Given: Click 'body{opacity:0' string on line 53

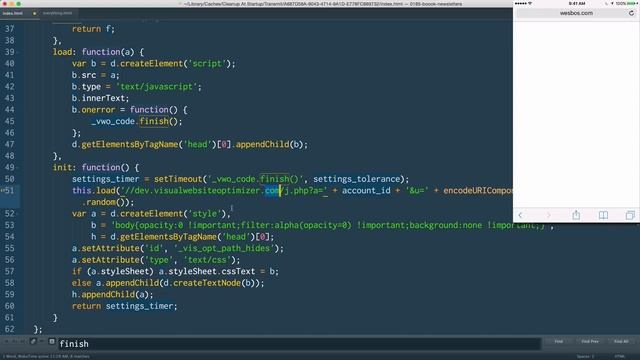Looking at the screenshot, I should click(x=149, y=225).
